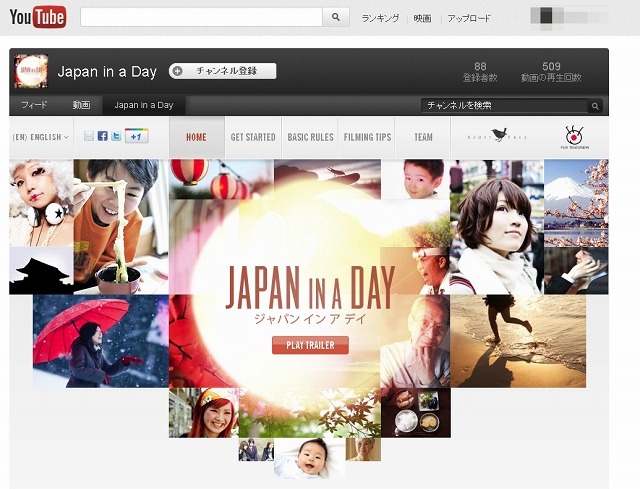Click the PLAY TRAILER button

pos(310,345)
